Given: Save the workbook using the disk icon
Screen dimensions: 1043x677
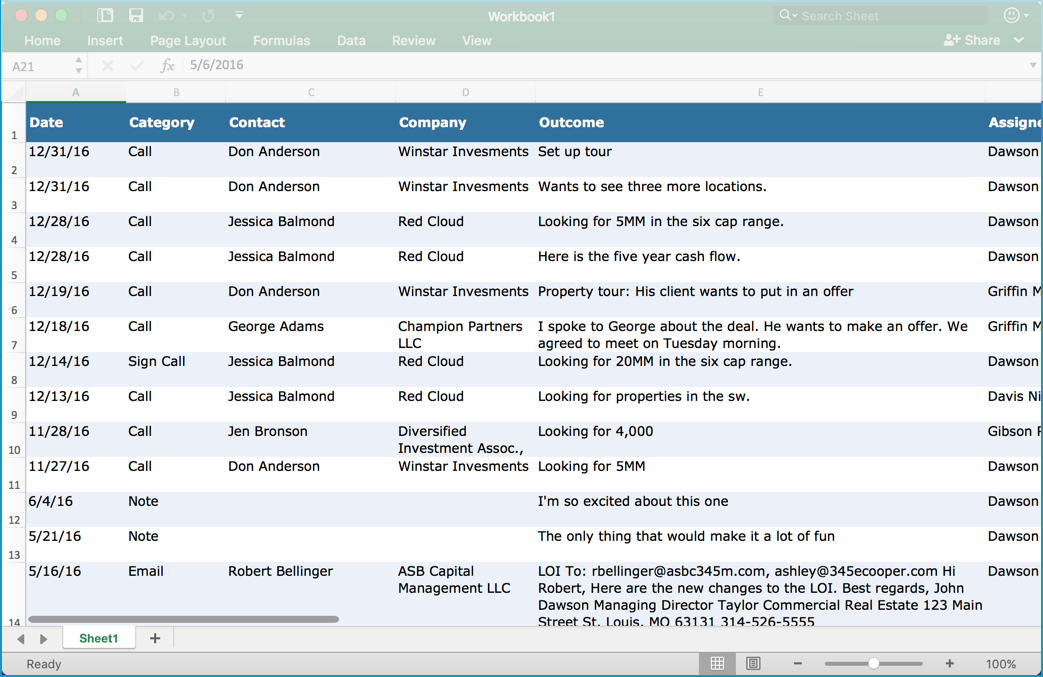Looking at the screenshot, I should pyautogui.click(x=135, y=15).
